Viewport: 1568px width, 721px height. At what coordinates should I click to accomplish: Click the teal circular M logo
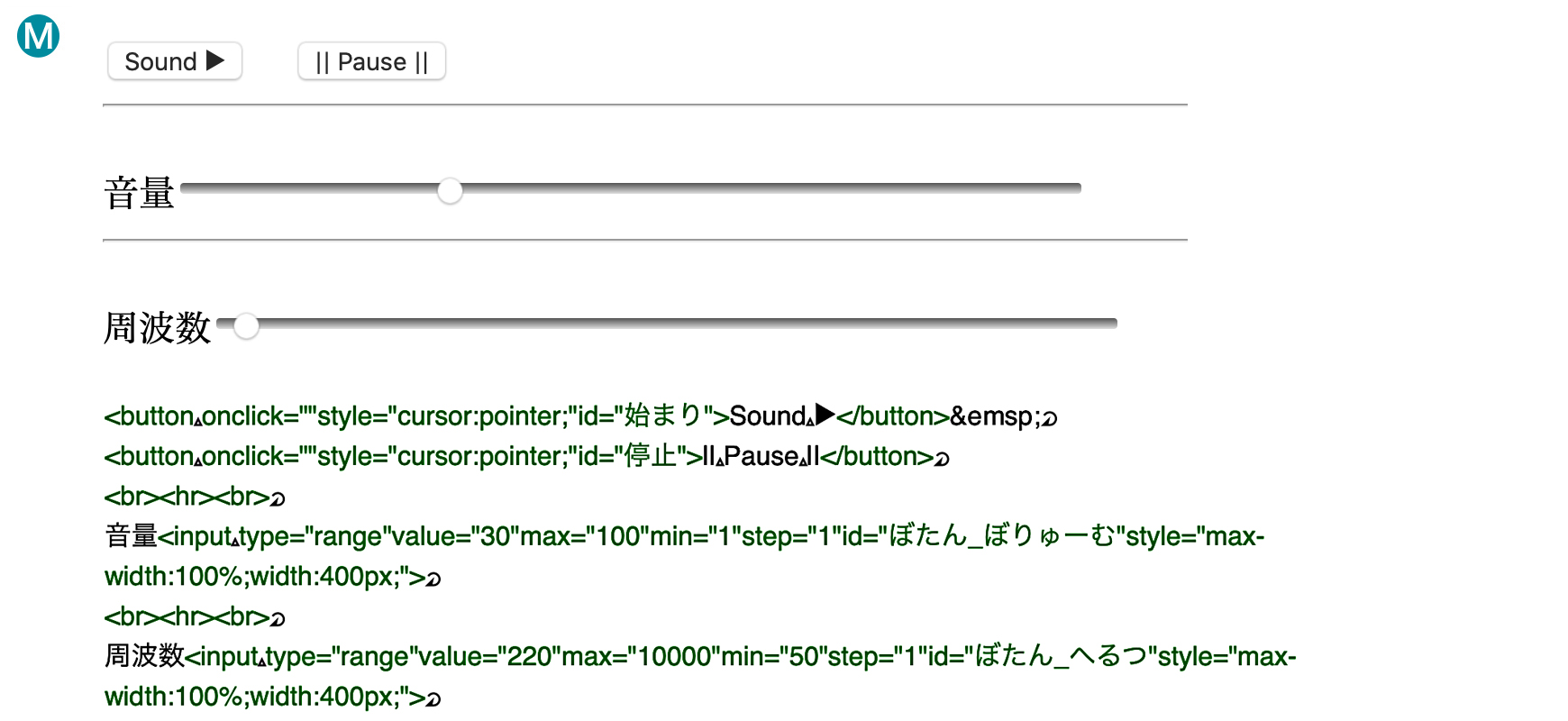tap(39, 36)
